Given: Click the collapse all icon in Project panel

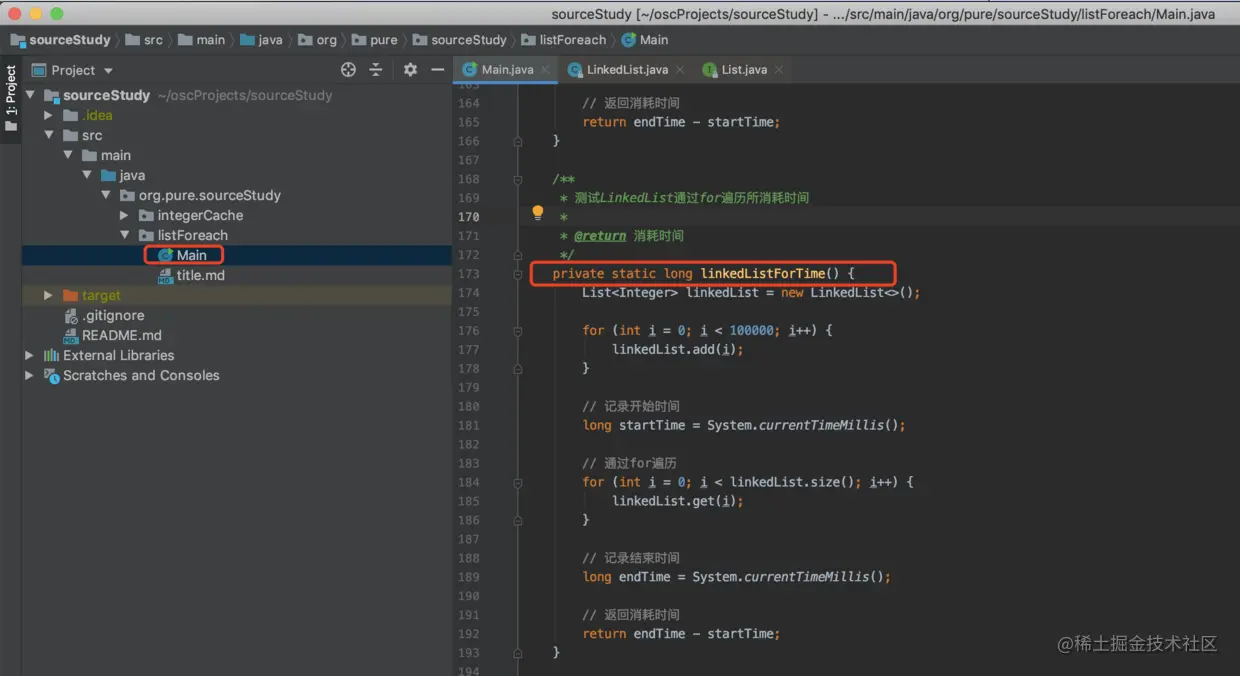Looking at the screenshot, I should (376, 70).
